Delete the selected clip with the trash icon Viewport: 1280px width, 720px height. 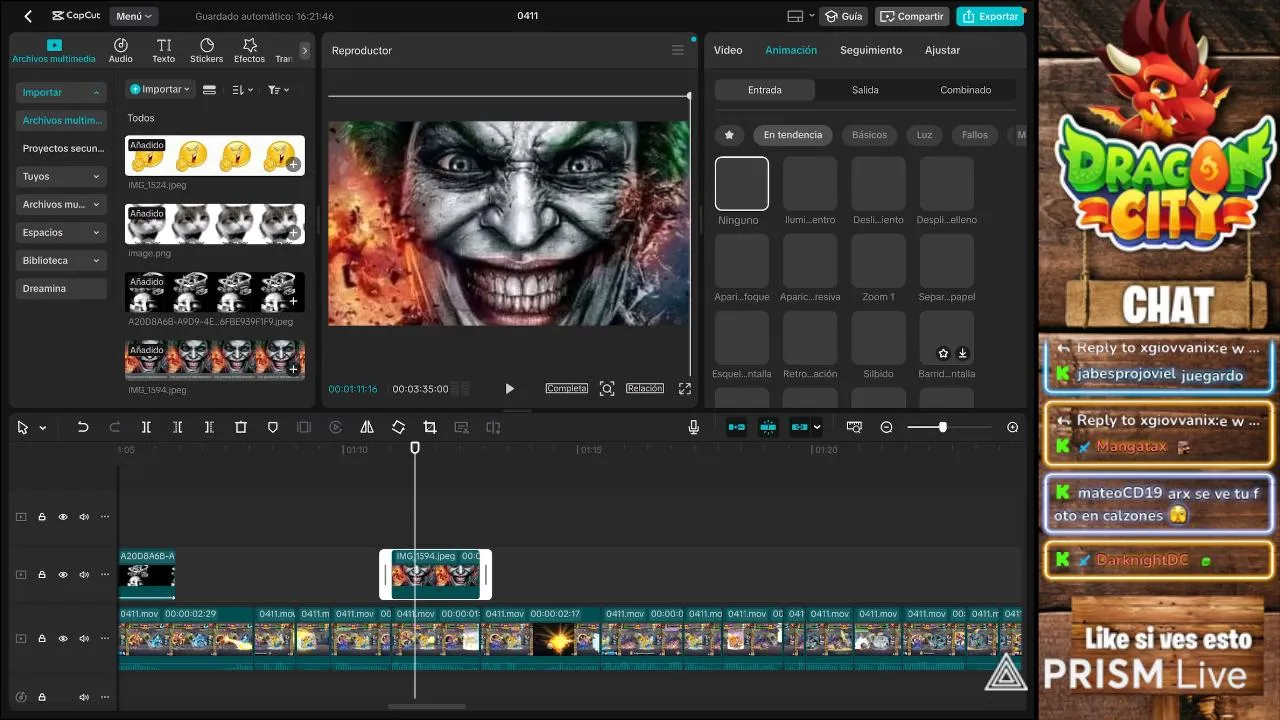pyautogui.click(x=241, y=427)
